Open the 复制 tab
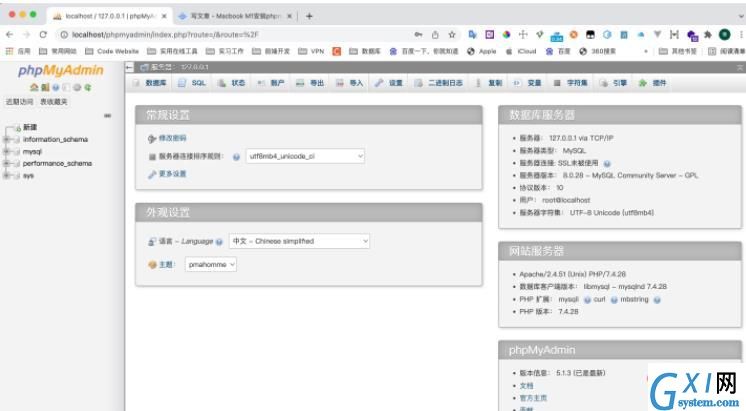This screenshot has width=746, height=411. coord(490,83)
